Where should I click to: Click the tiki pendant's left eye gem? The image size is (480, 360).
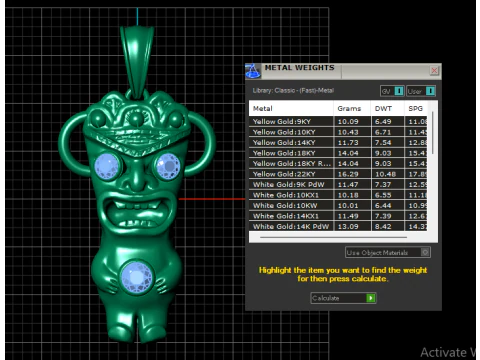tap(107, 166)
